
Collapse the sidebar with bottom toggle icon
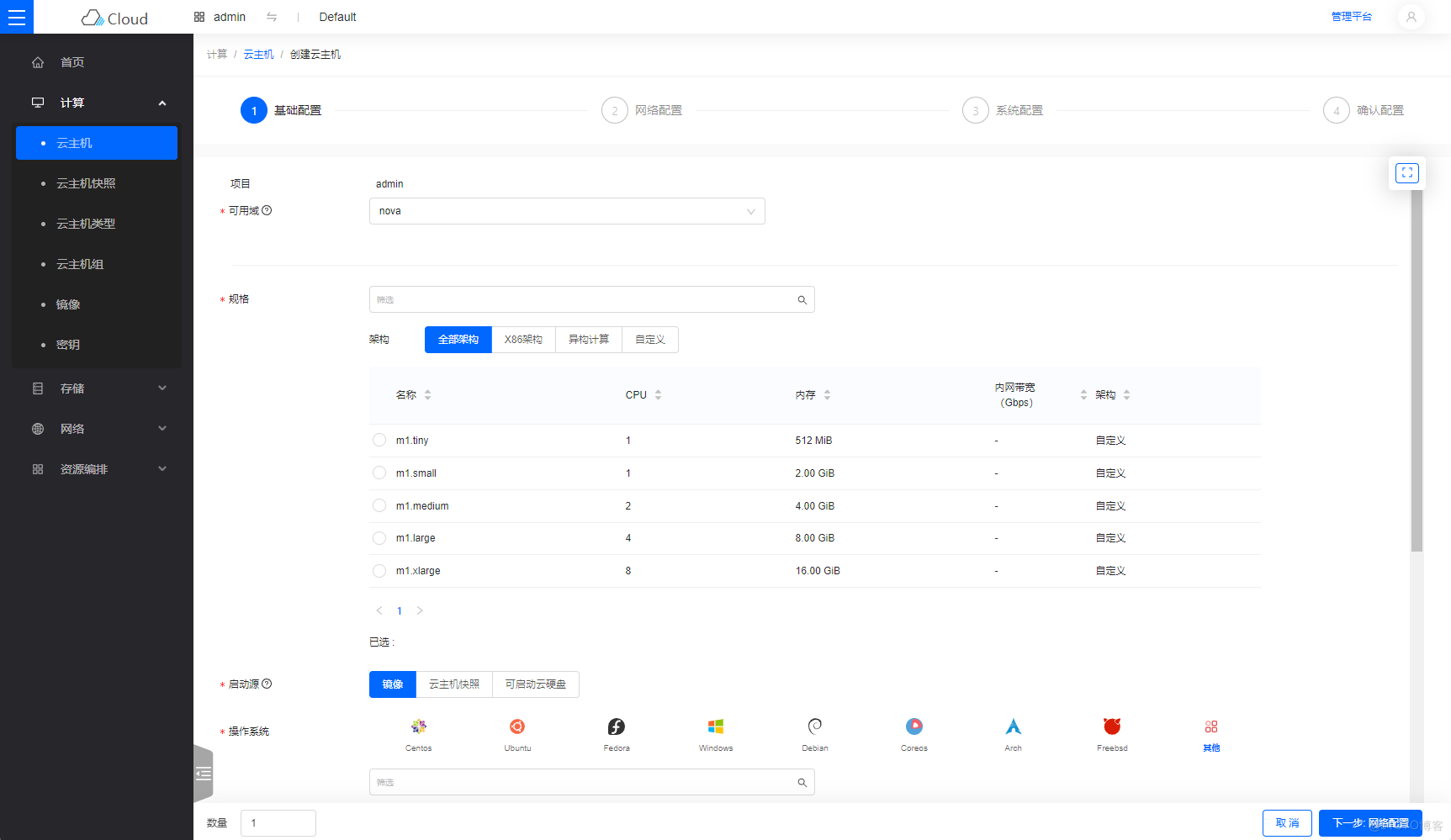(x=203, y=774)
